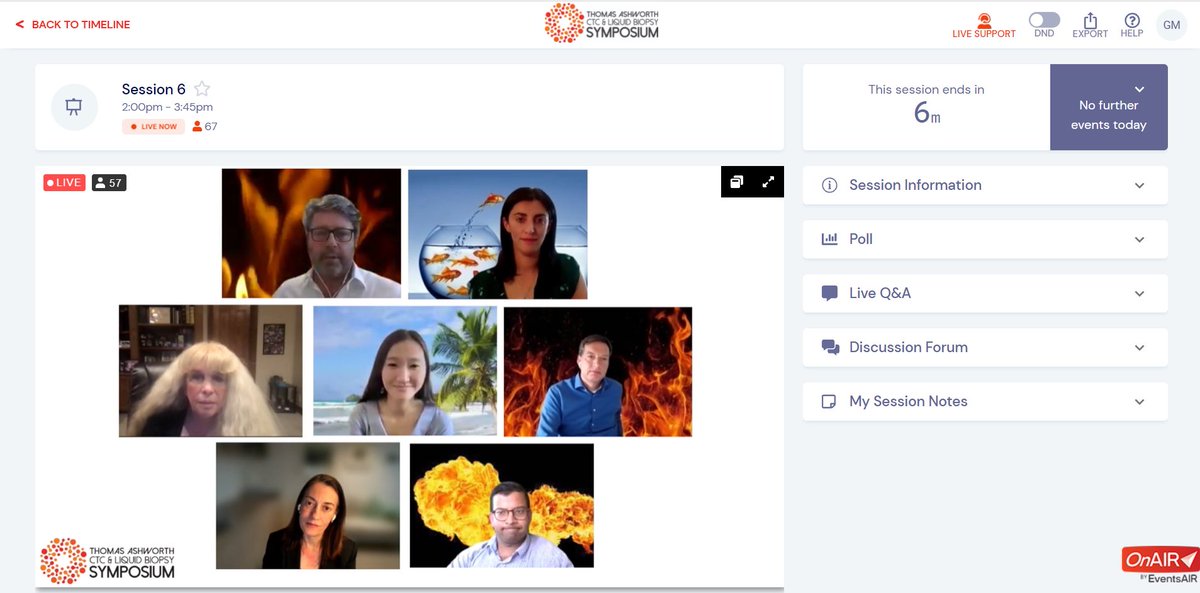Click the Poll chart icon
The height and width of the screenshot is (593, 1200).
tap(829, 239)
